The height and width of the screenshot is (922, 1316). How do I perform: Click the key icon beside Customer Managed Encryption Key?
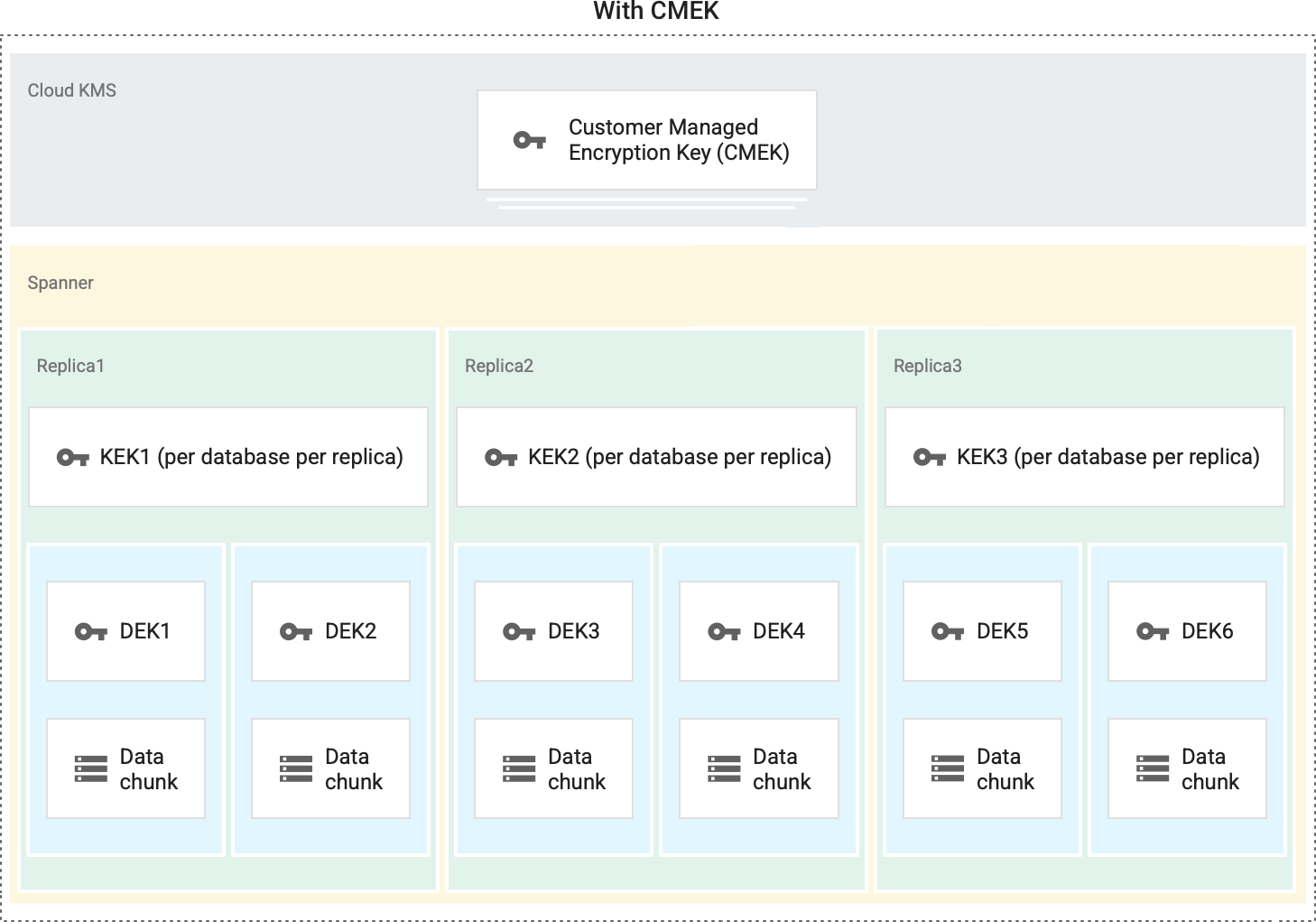tap(530, 140)
